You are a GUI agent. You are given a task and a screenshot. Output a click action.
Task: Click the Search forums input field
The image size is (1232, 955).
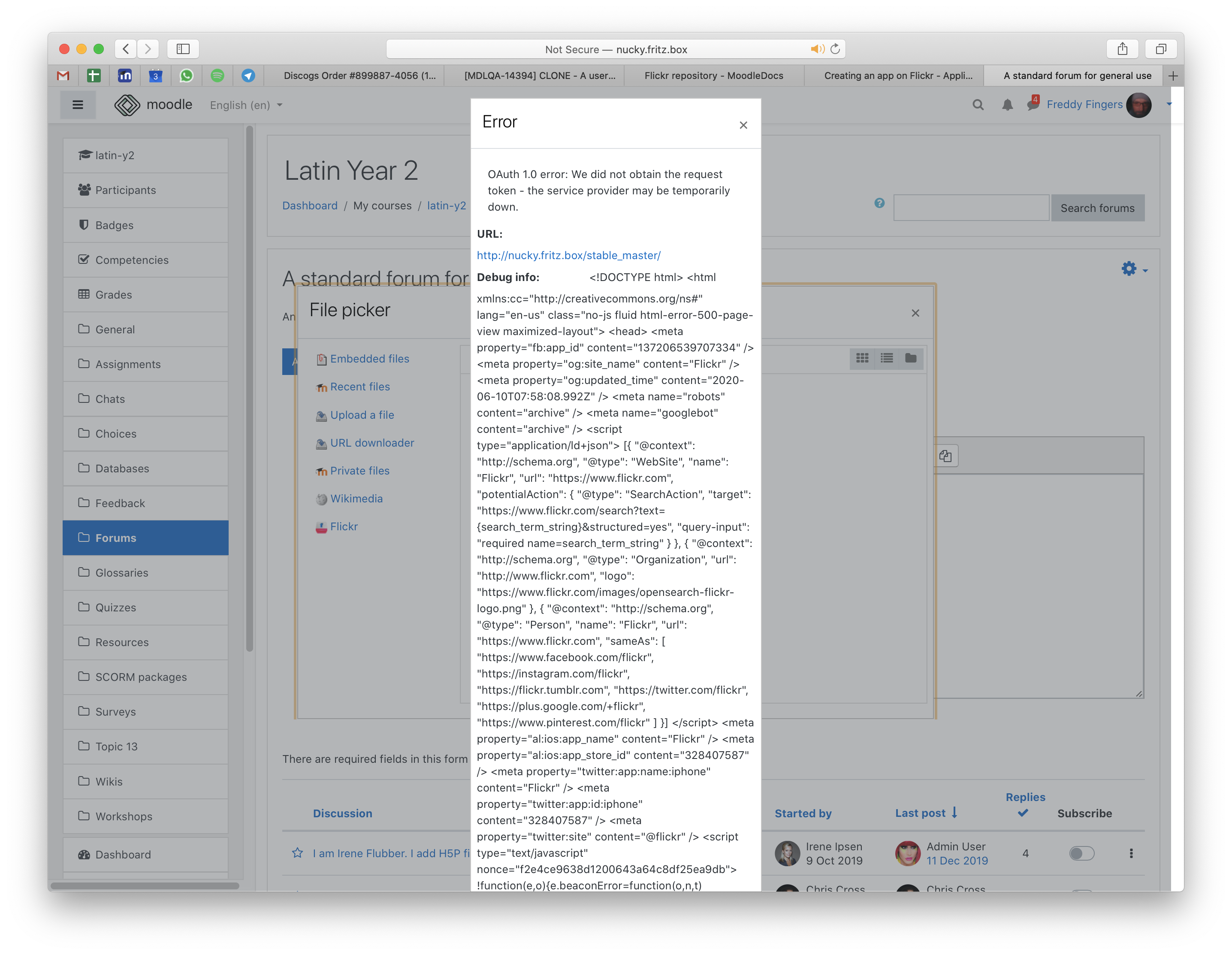[x=971, y=208]
